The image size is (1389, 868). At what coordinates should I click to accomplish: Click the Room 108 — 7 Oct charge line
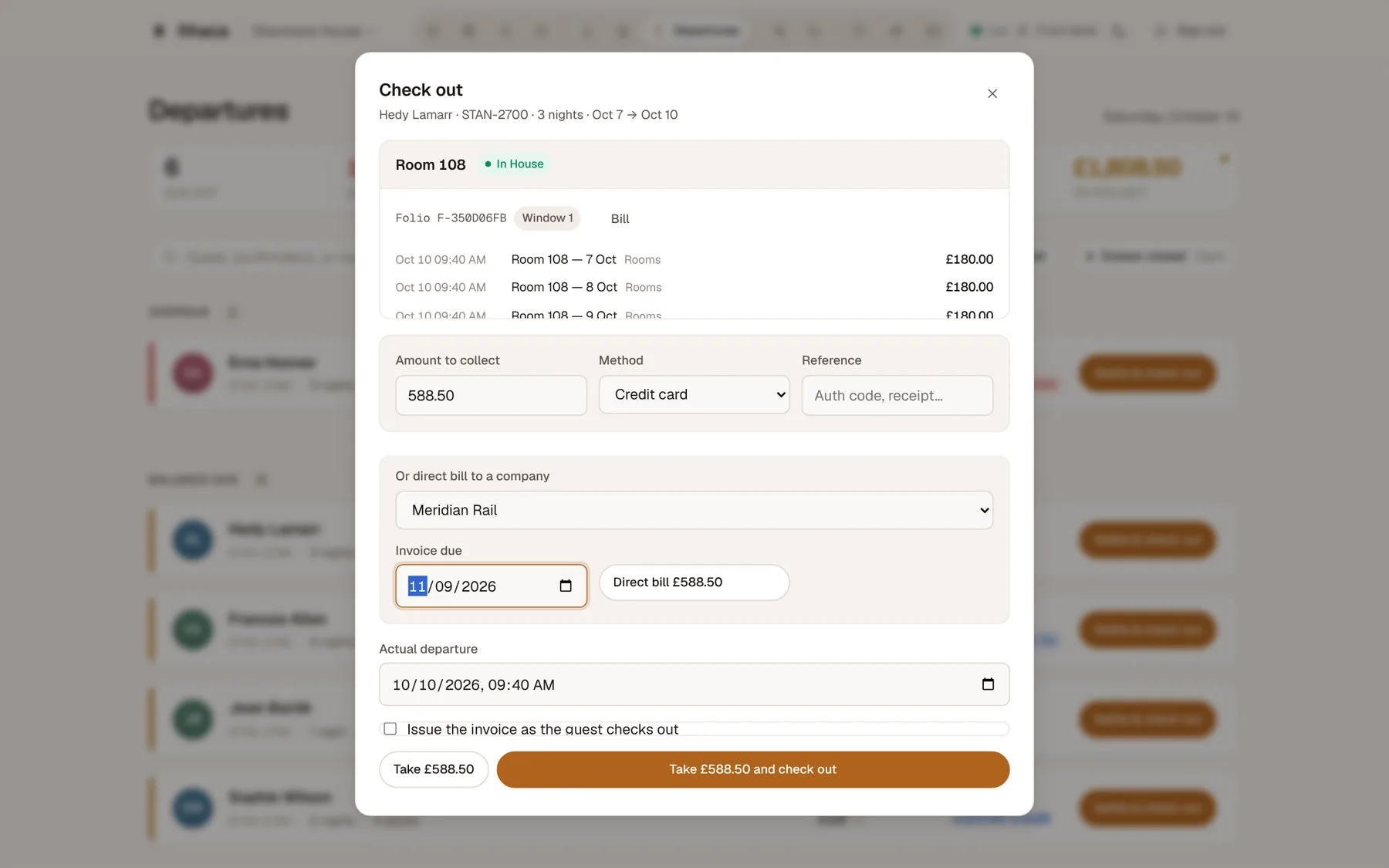click(x=694, y=259)
